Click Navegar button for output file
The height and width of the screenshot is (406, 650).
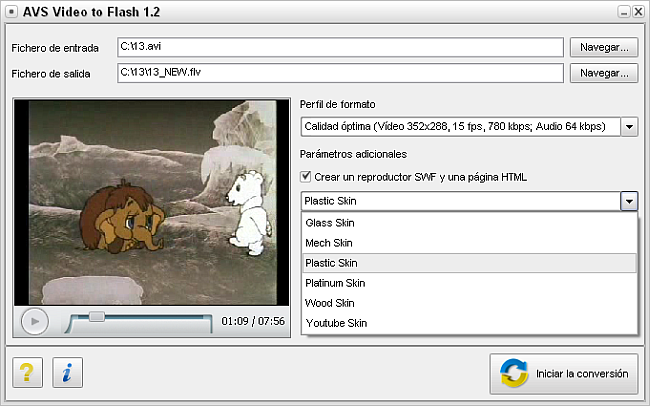tap(604, 73)
